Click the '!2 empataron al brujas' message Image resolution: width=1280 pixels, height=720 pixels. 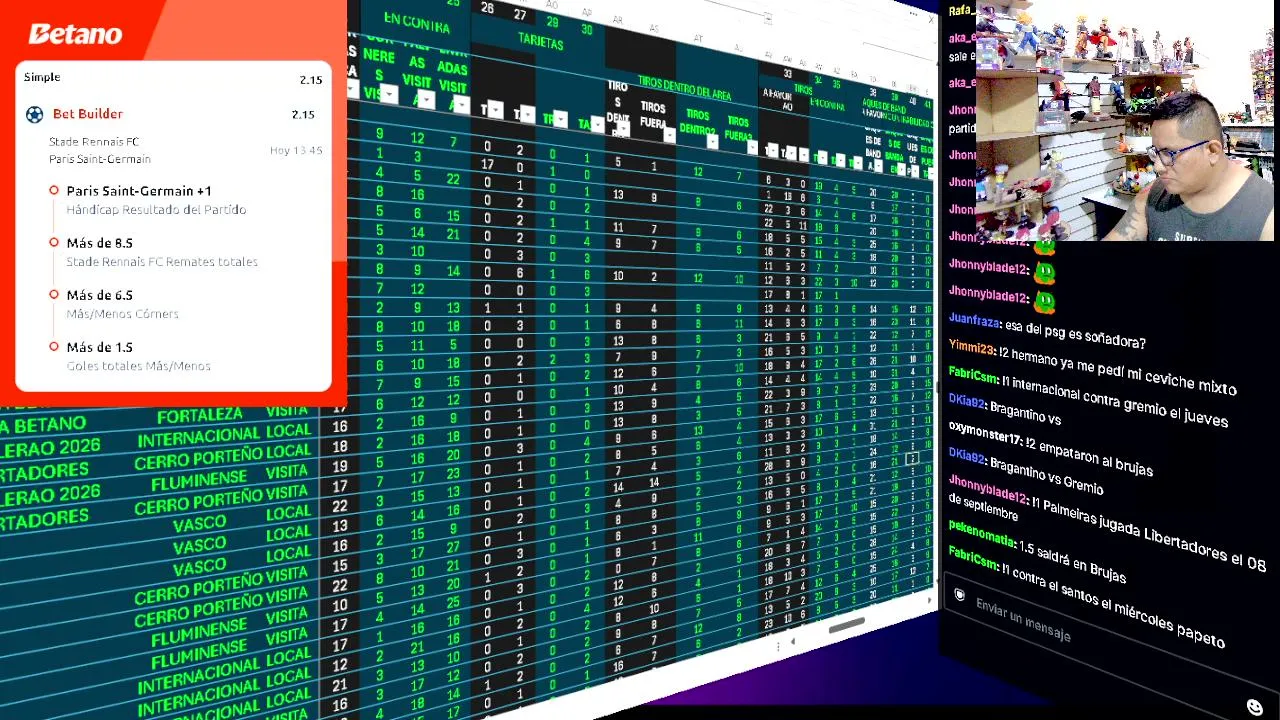pyautogui.click(x=1089, y=456)
